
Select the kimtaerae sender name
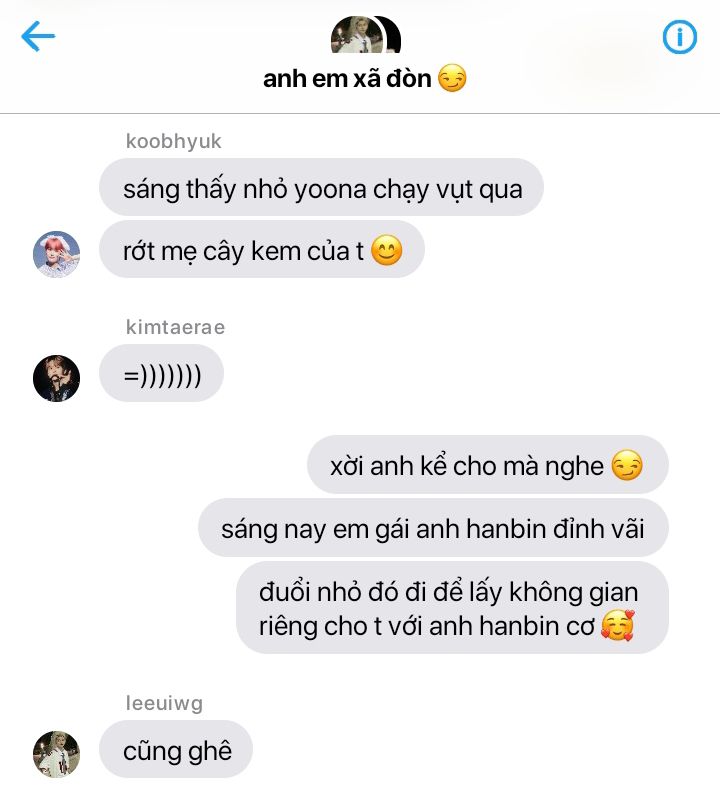click(x=175, y=327)
